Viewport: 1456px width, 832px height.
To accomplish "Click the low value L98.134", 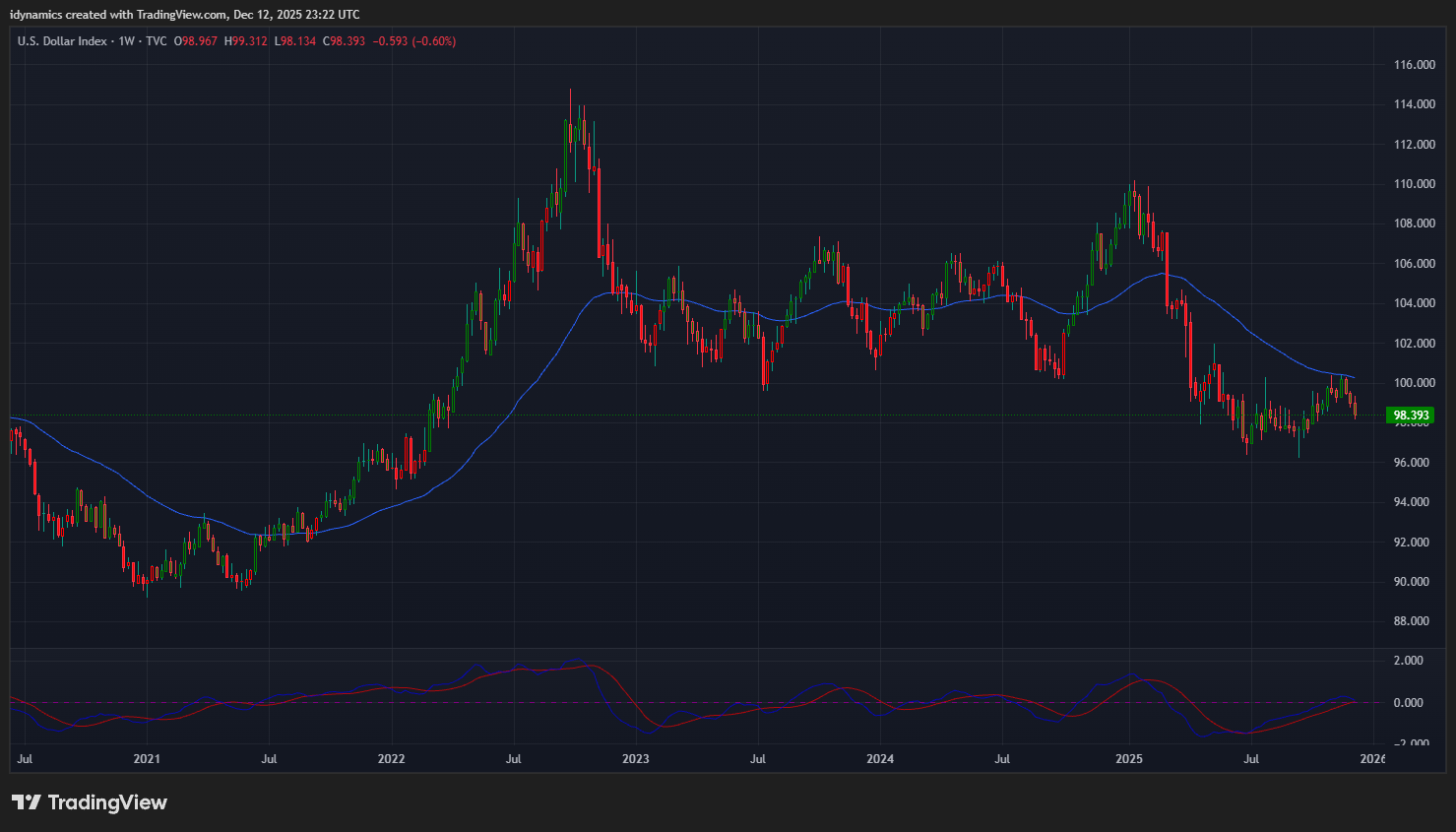I will pyautogui.click(x=295, y=41).
